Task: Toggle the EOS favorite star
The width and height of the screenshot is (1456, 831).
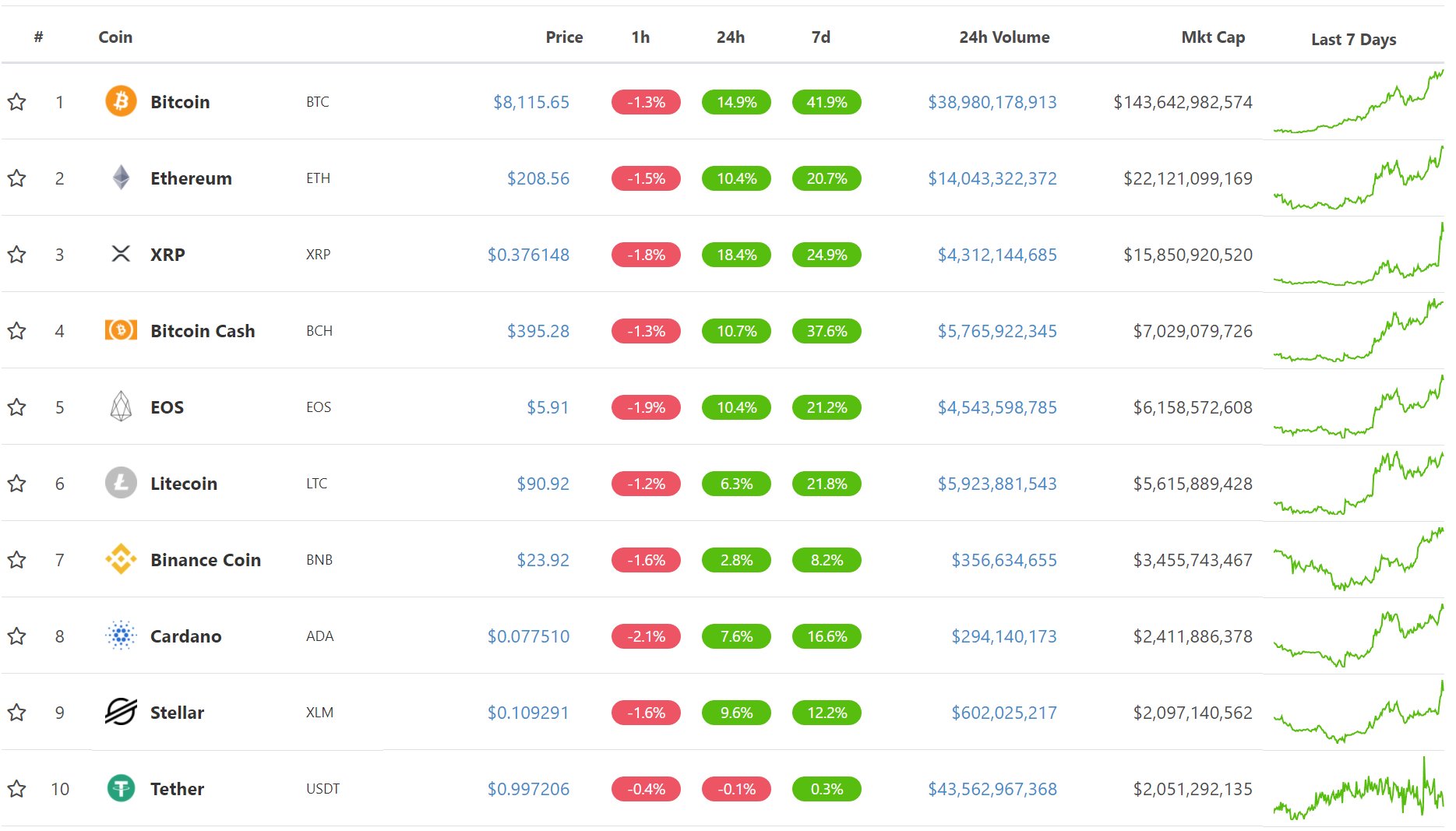Action: pyautogui.click(x=17, y=407)
